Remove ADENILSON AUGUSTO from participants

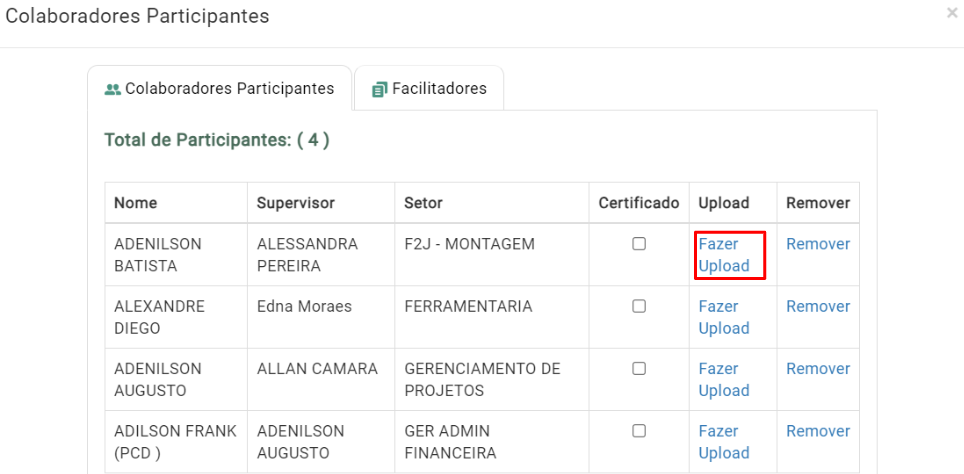click(x=817, y=368)
